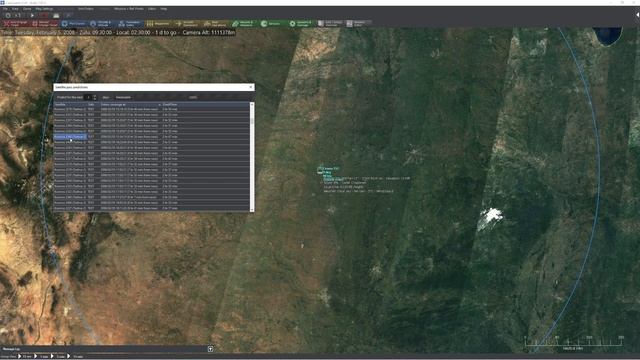640x360 pixels.
Task: Select the unit icon at map center
Action: [x=320, y=170]
